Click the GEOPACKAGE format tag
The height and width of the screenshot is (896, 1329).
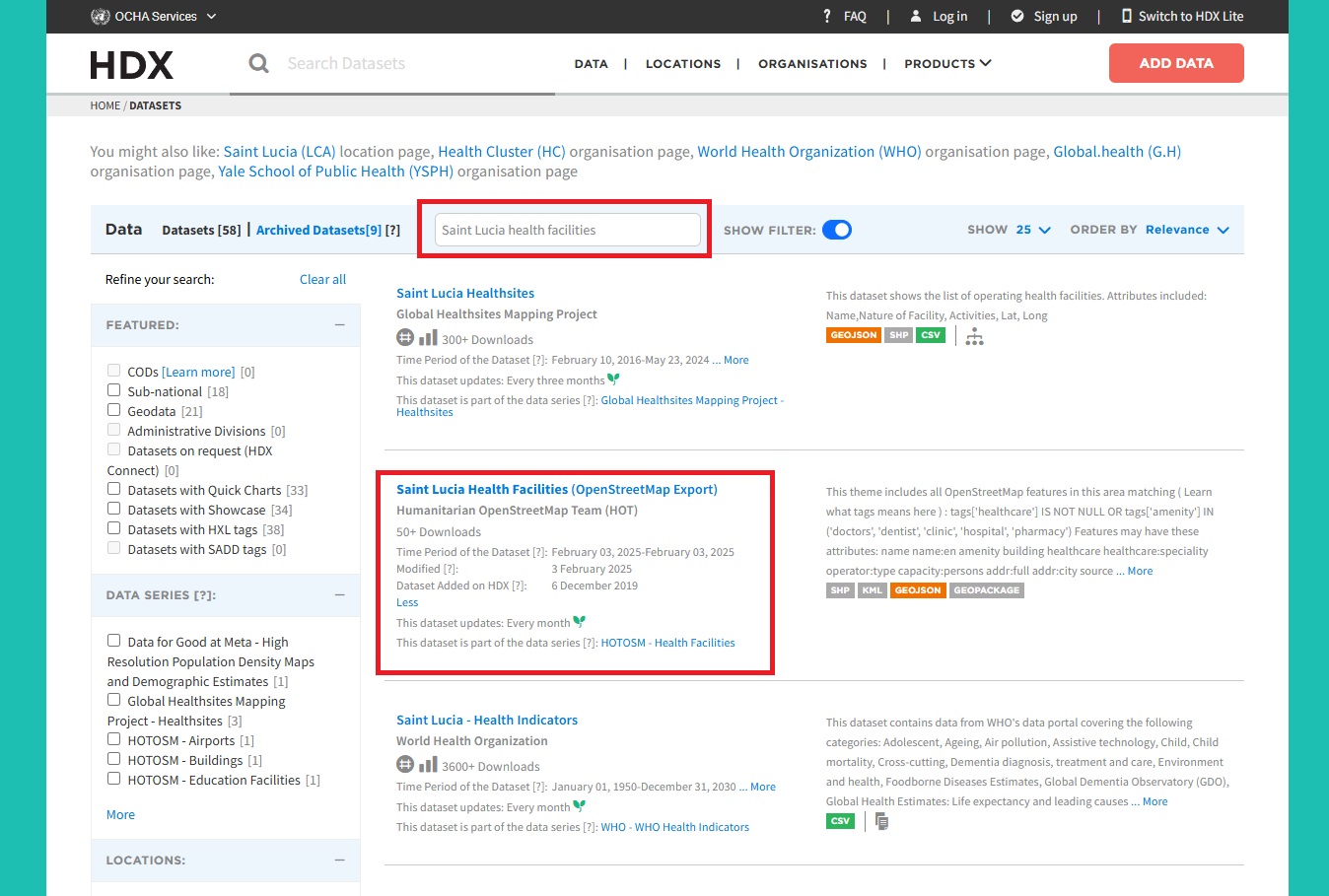(987, 590)
